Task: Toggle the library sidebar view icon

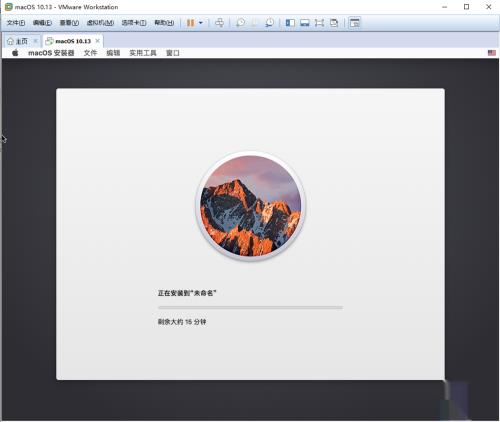Action: pos(290,23)
